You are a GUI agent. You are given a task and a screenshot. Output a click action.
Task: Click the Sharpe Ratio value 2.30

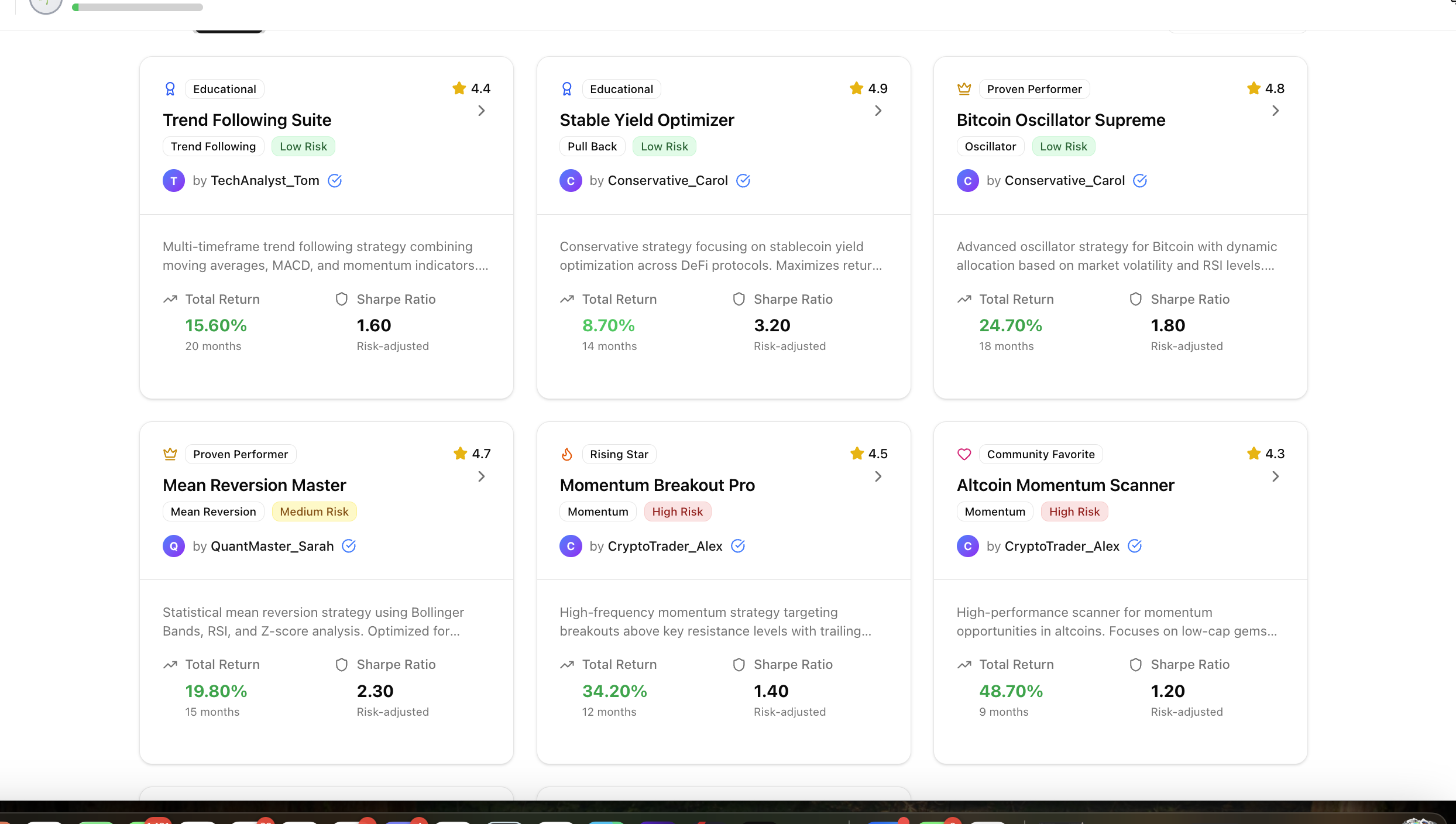pyautogui.click(x=375, y=691)
